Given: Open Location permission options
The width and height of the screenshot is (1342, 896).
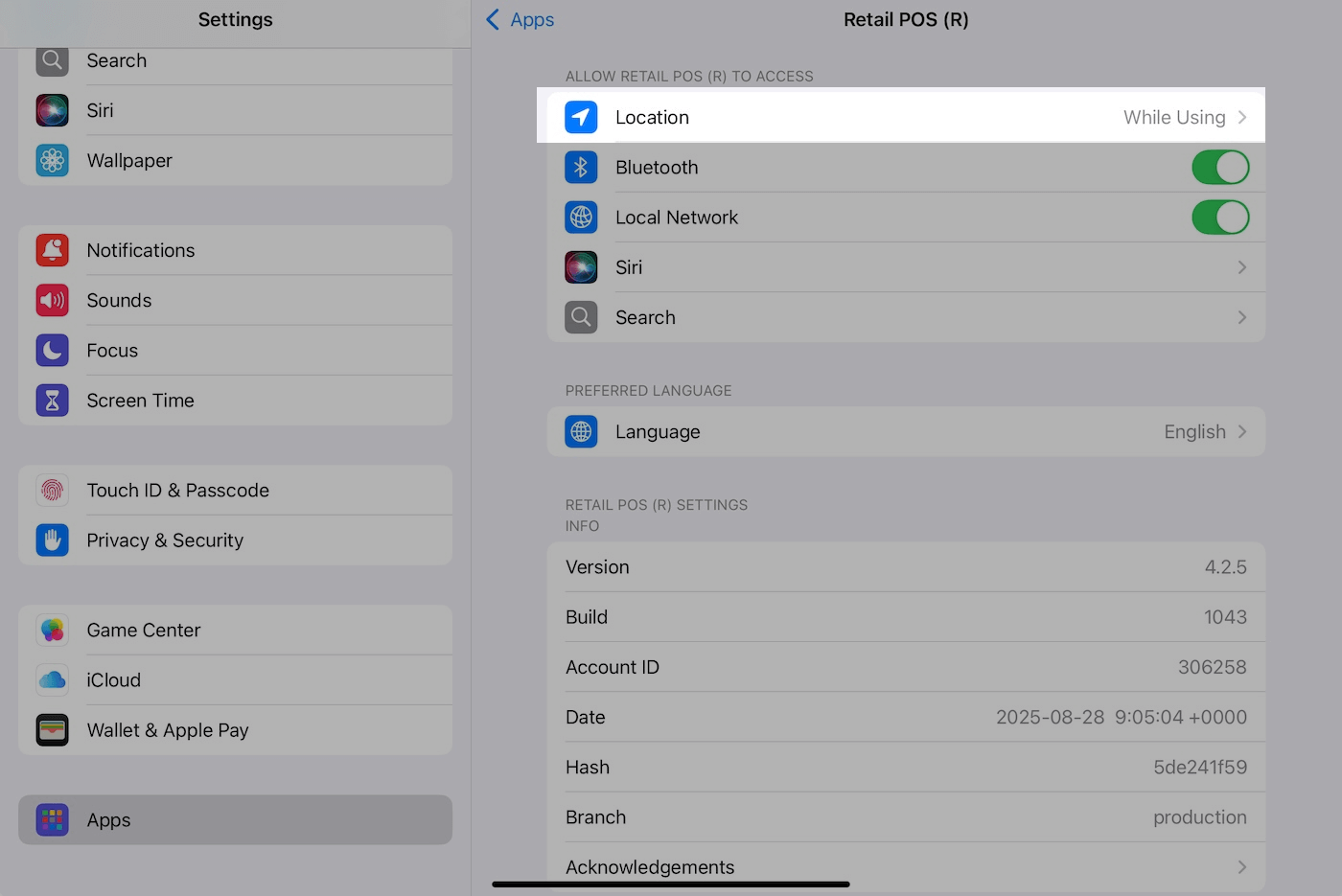Looking at the screenshot, I should [x=901, y=117].
